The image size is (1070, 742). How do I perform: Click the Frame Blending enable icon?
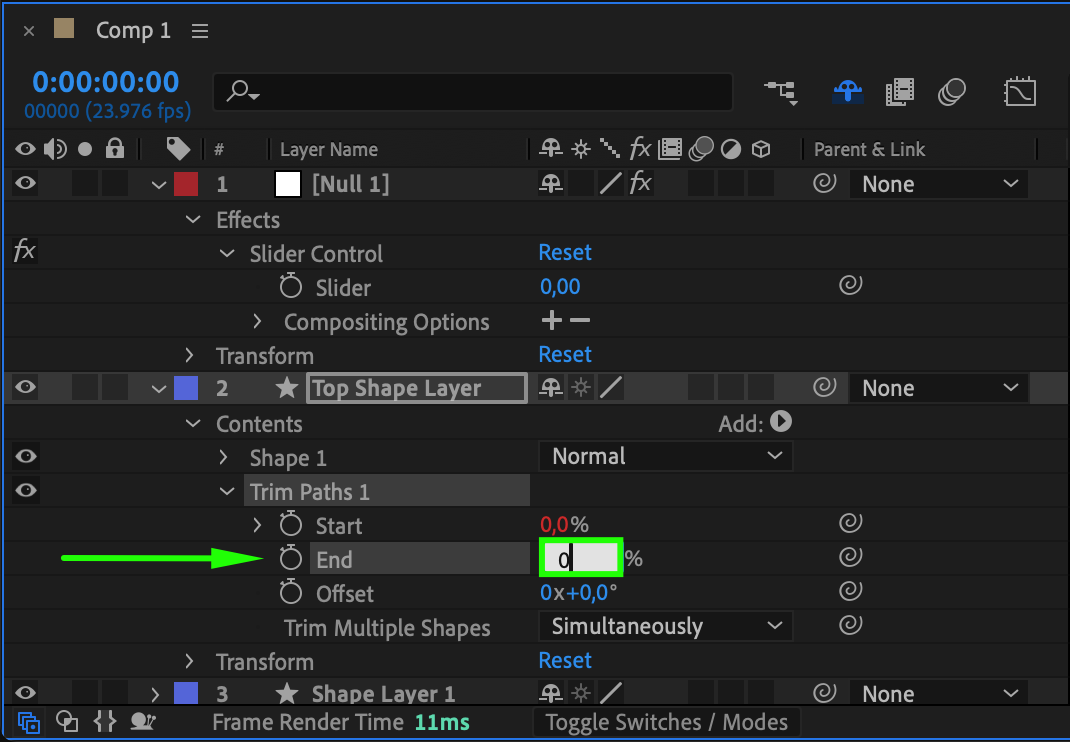pos(900,93)
